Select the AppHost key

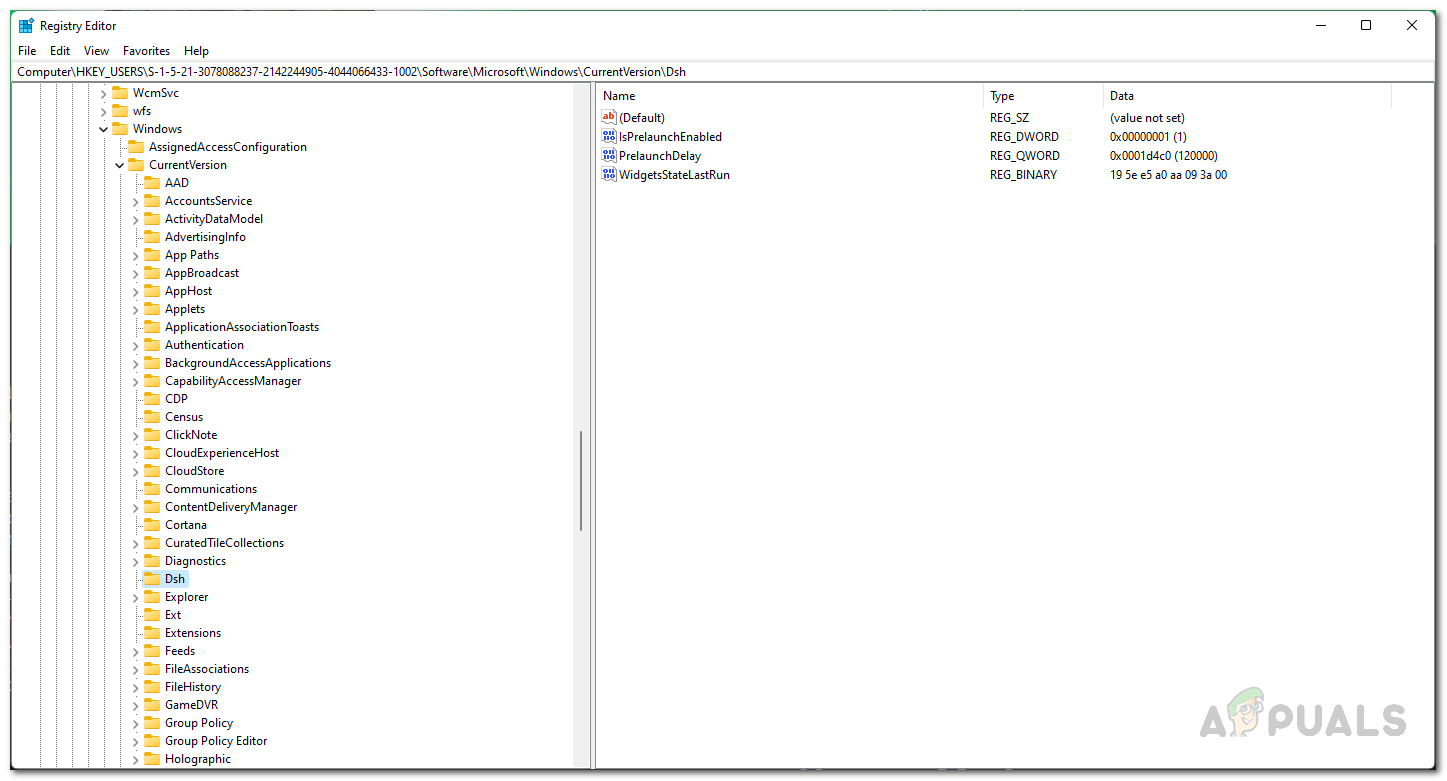tap(189, 291)
